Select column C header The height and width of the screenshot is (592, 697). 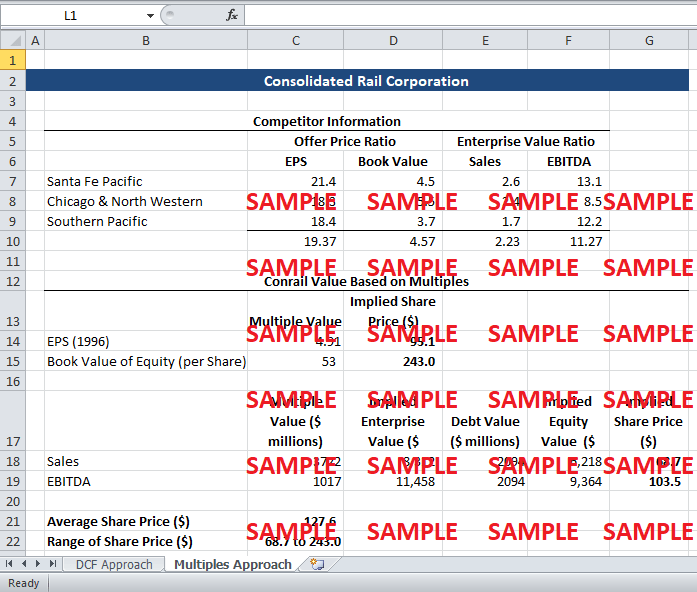tap(296, 40)
